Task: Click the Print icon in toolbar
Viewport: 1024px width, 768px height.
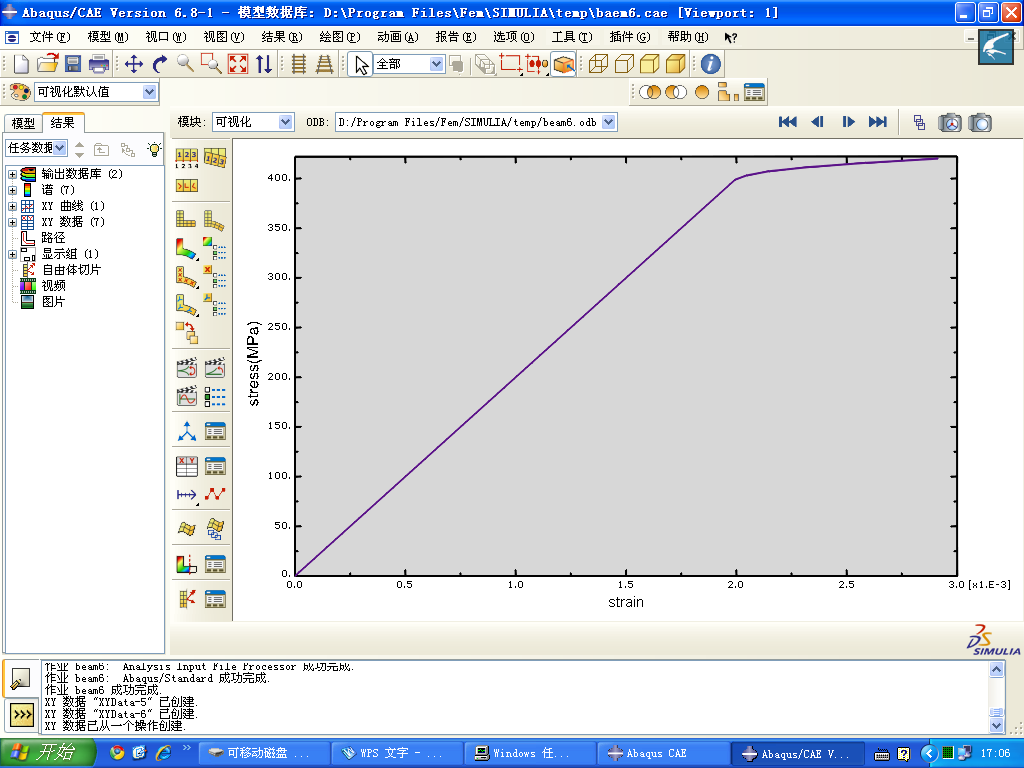Action: tap(99, 64)
